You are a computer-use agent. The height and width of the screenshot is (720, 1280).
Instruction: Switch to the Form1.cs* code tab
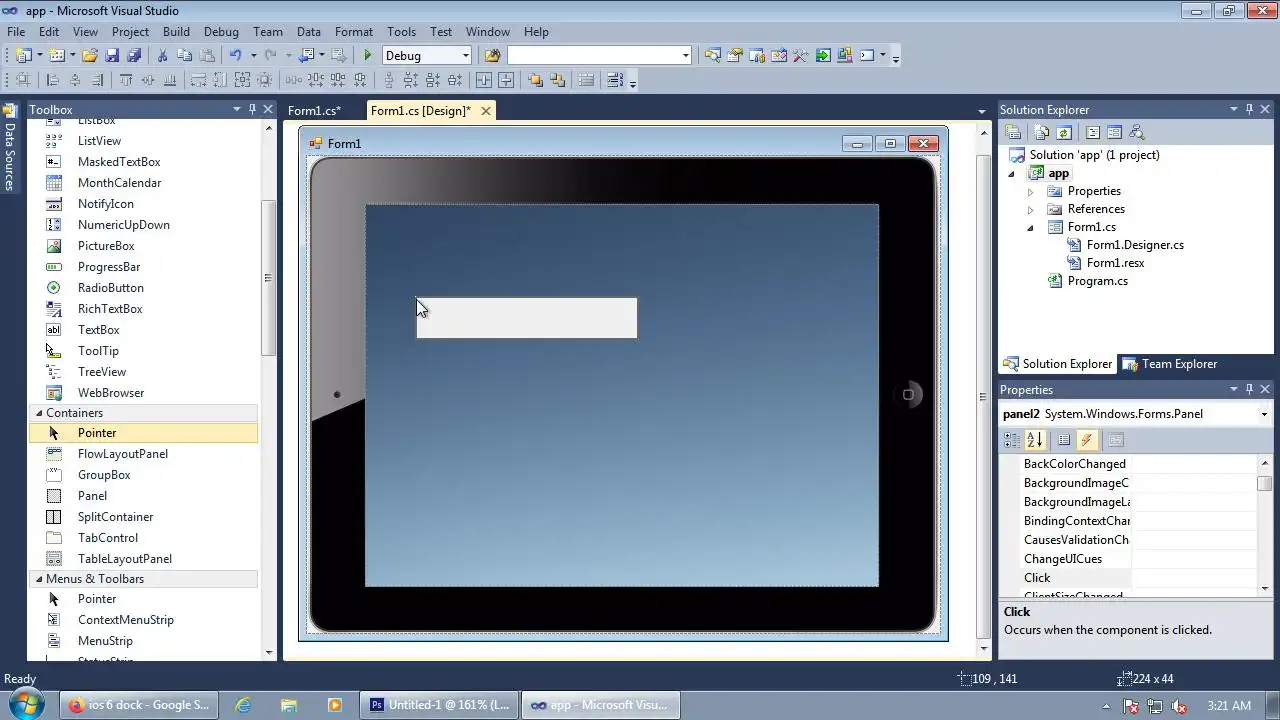tap(314, 111)
